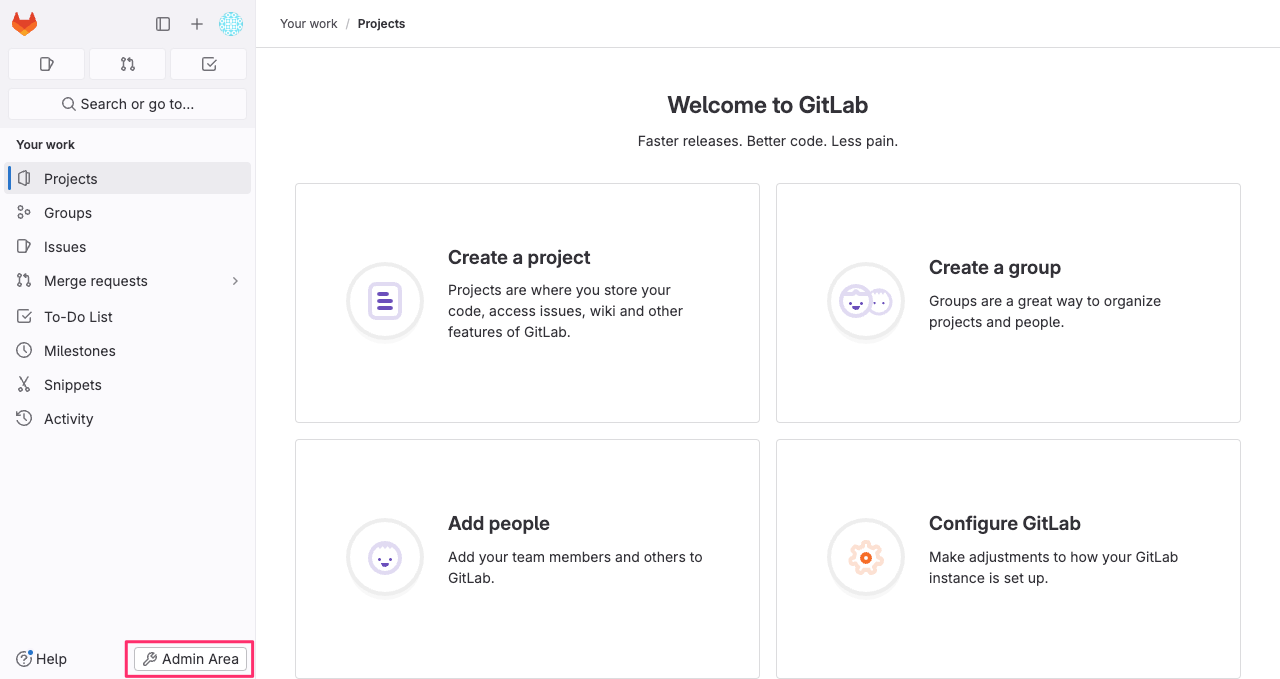Open Snippets in the sidebar
The height and width of the screenshot is (679, 1280).
pos(128,385)
